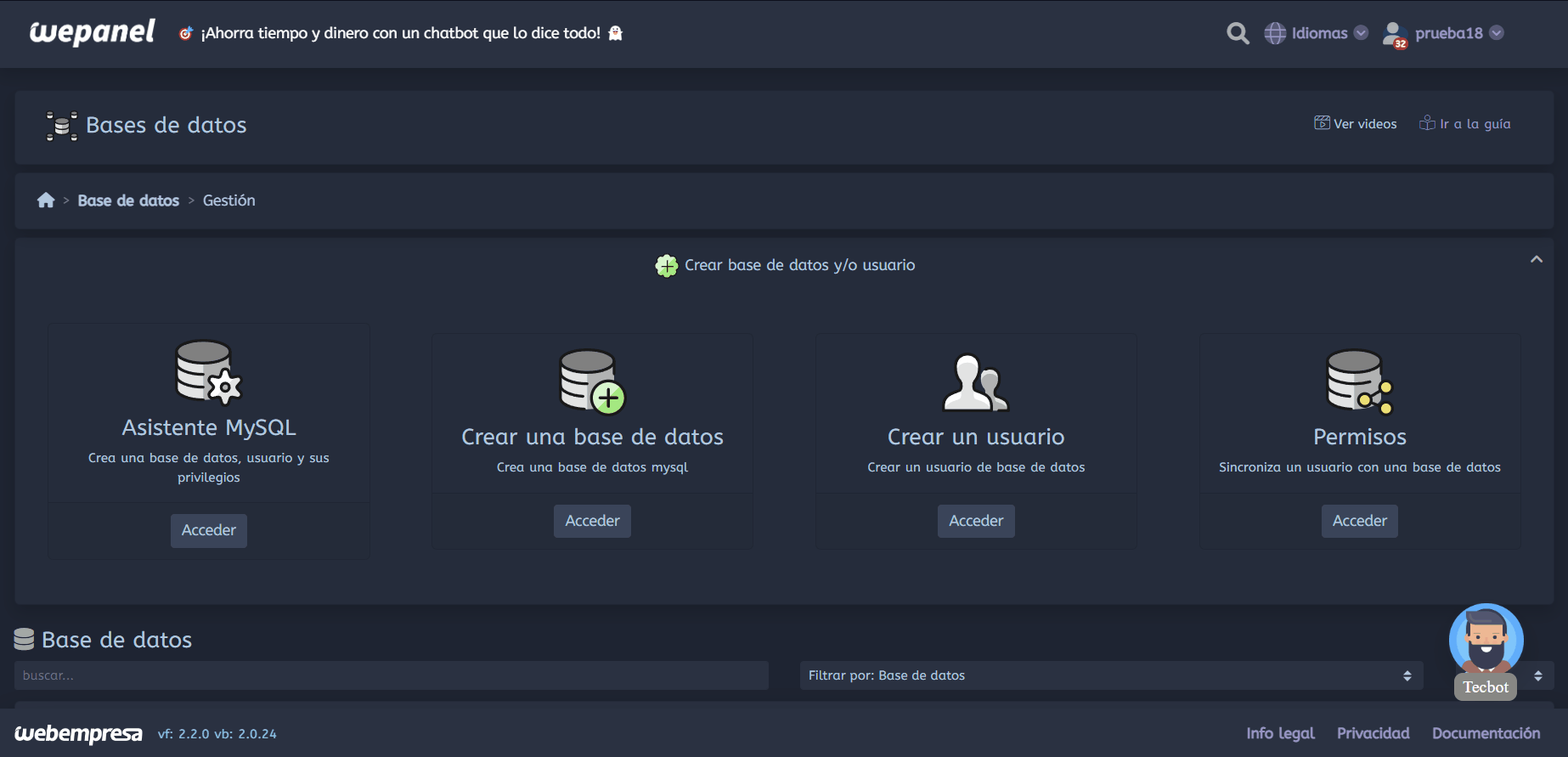Screen dimensions: 1568x757
Task: Open the Documentación footer link
Action: tap(1486, 733)
